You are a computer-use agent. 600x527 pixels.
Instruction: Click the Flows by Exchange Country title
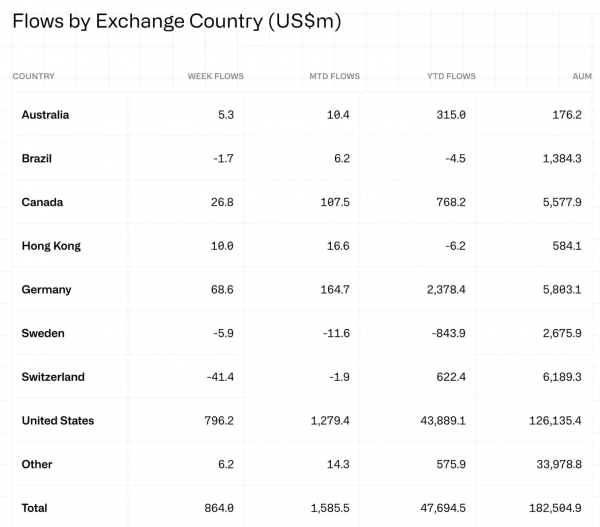tap(177, 21)
